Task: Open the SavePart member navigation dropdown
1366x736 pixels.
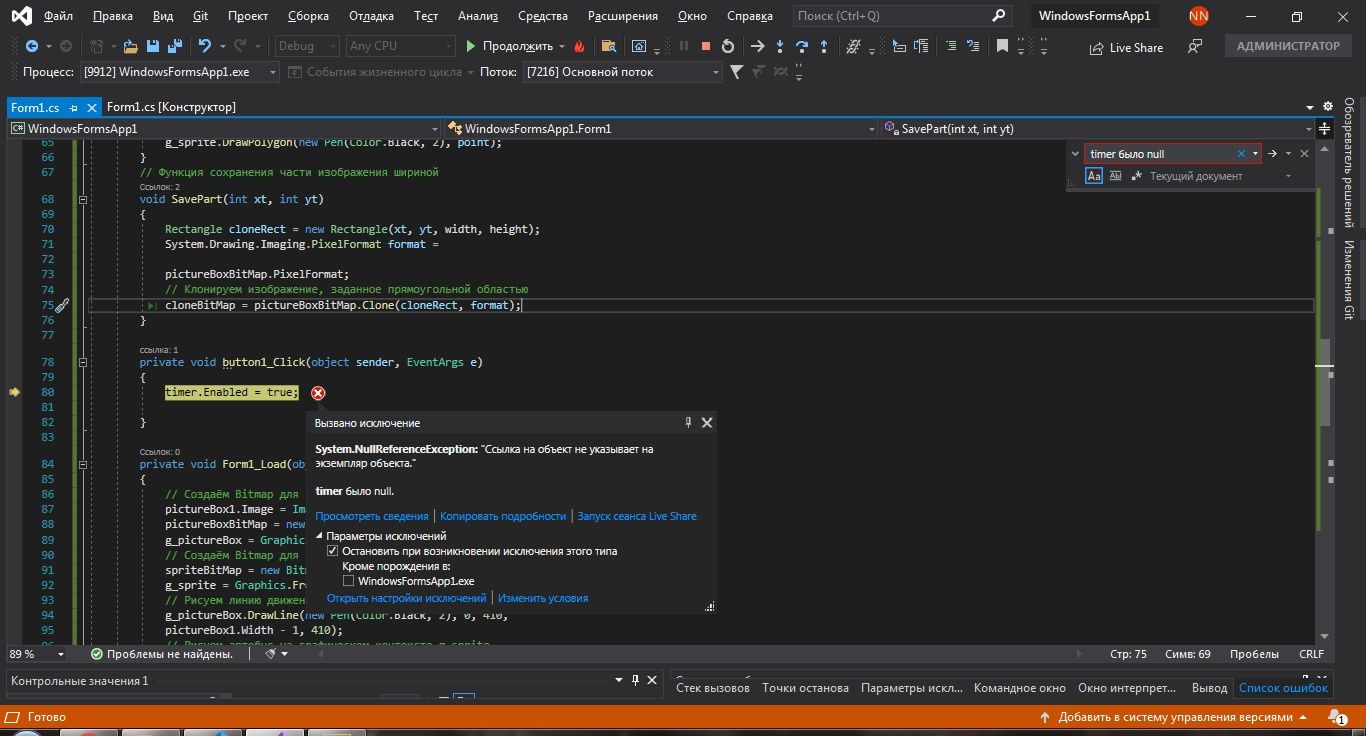Action: coord(1309,129)
